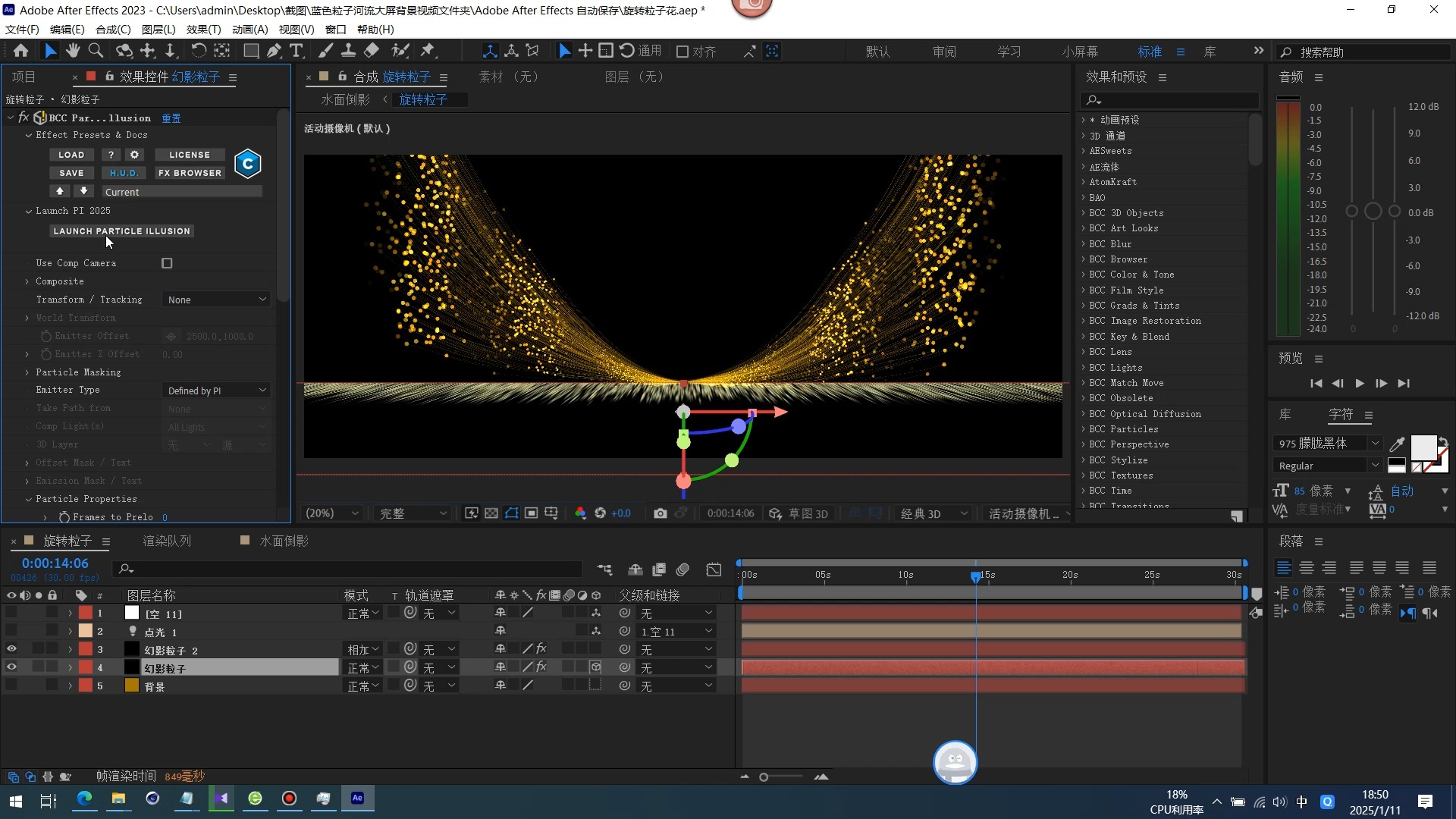The height and width of the screenshot is (819, 1456).
Task: Enable the Use Comp Camera checkbox
Action: tap(167, 263)
